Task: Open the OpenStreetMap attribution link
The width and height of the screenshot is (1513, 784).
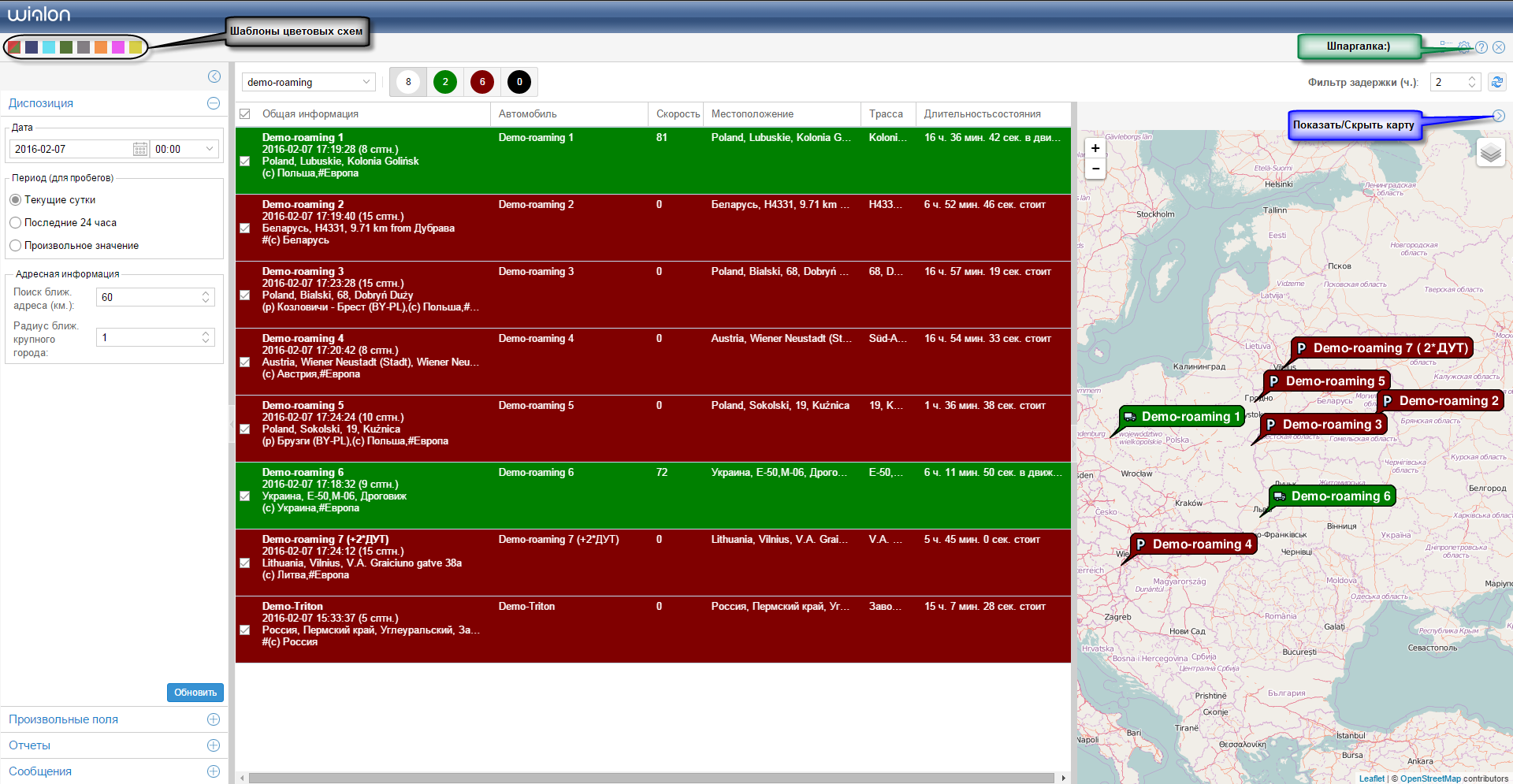Action: pos(1429,778)
